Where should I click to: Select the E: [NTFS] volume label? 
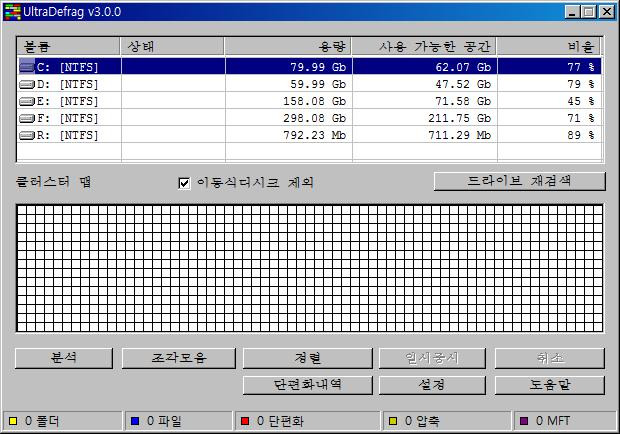(67, 101)
